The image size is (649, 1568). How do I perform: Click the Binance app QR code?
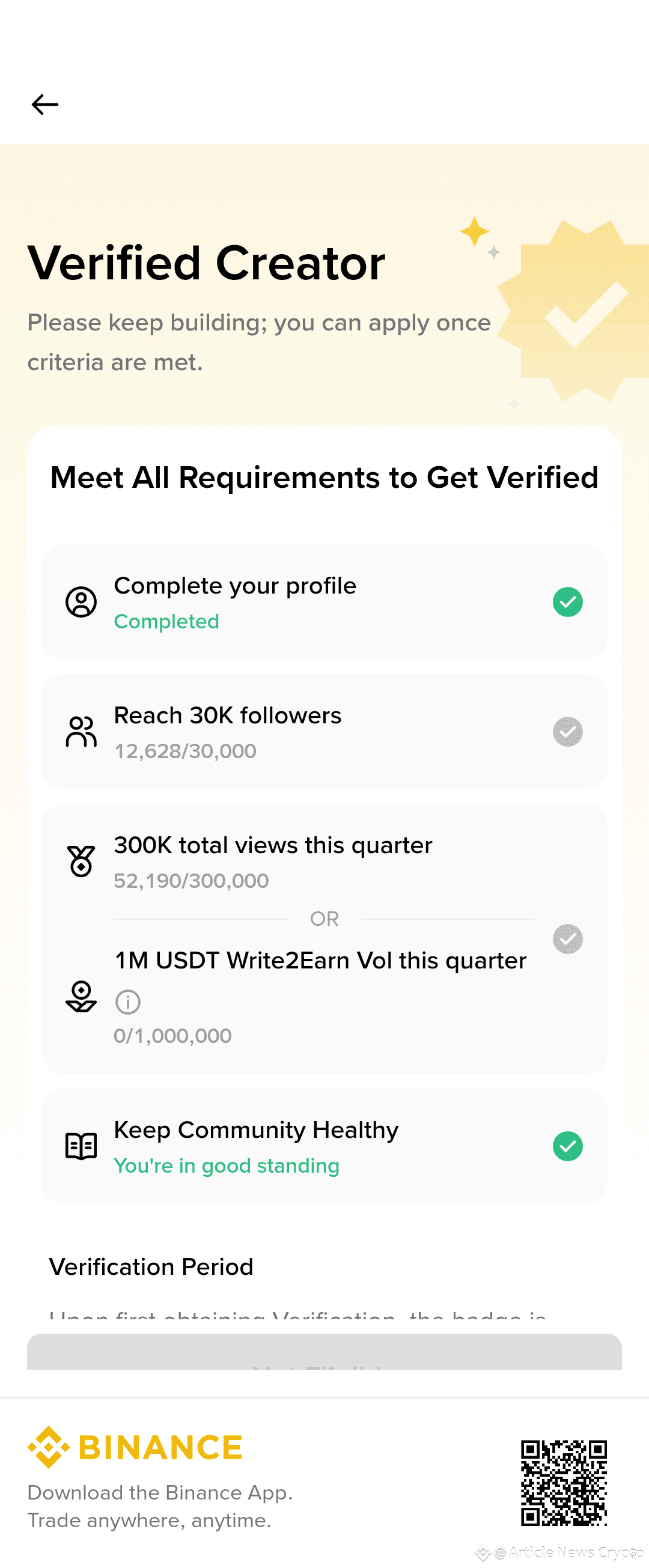(564, 1483)
